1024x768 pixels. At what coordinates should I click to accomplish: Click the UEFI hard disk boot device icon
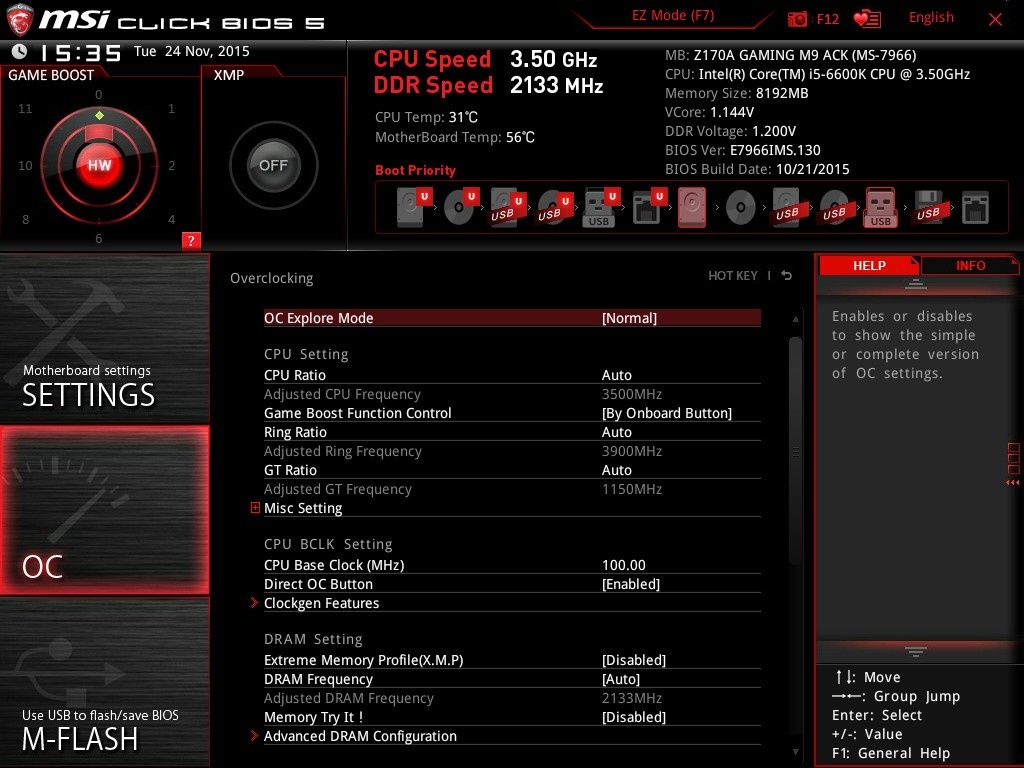414,207
